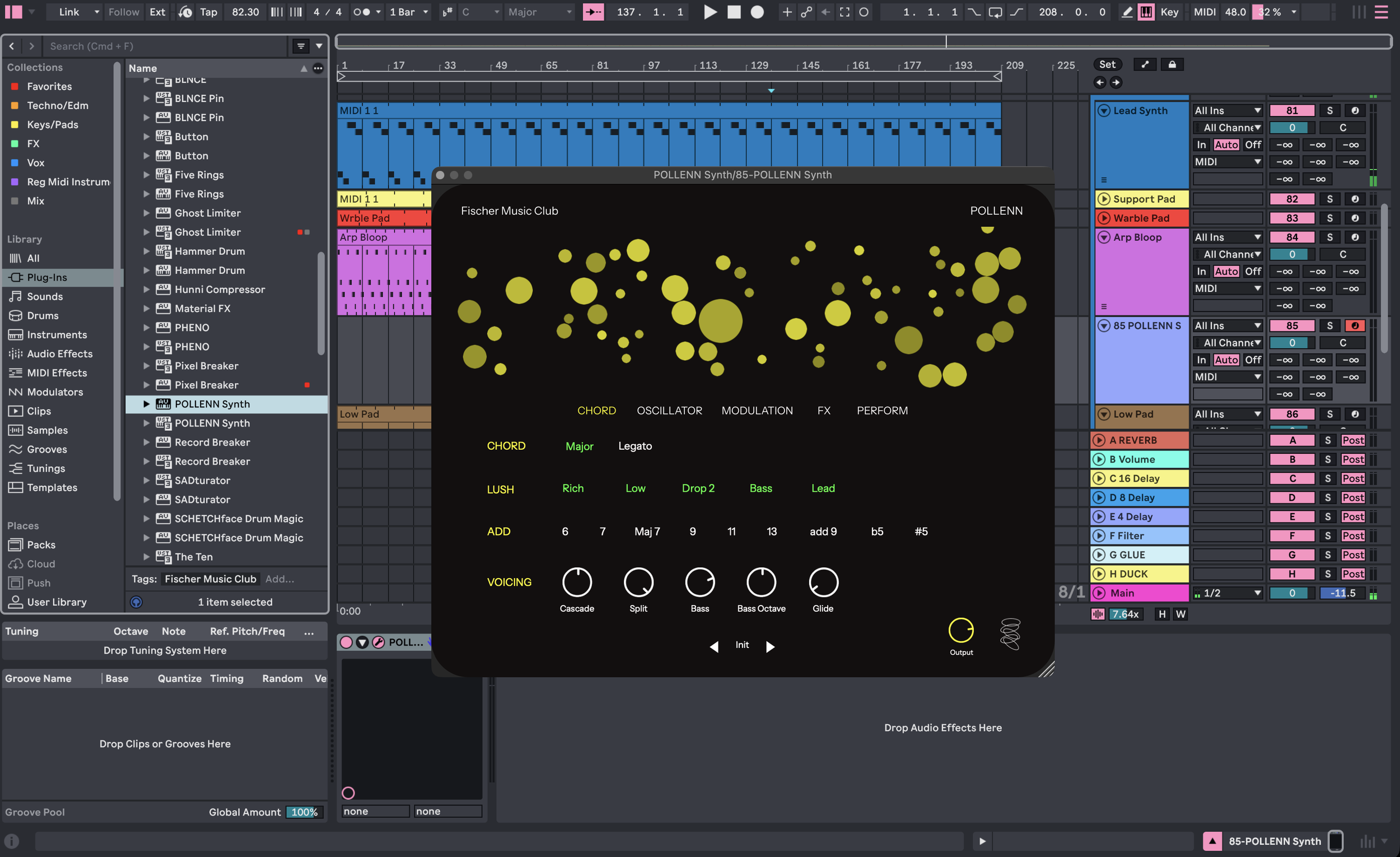
Task: Expand selected POLLENN Synth browser entry
Action: (146, 404)
